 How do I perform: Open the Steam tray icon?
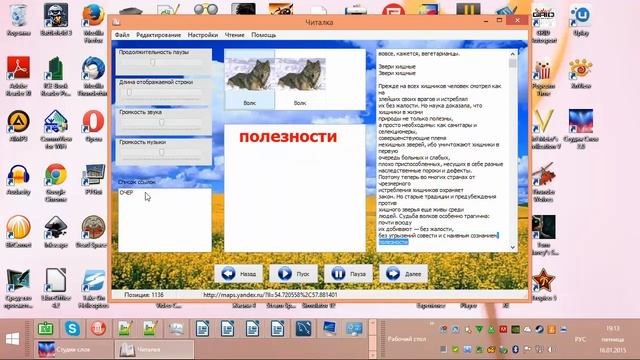coord(539,329)
